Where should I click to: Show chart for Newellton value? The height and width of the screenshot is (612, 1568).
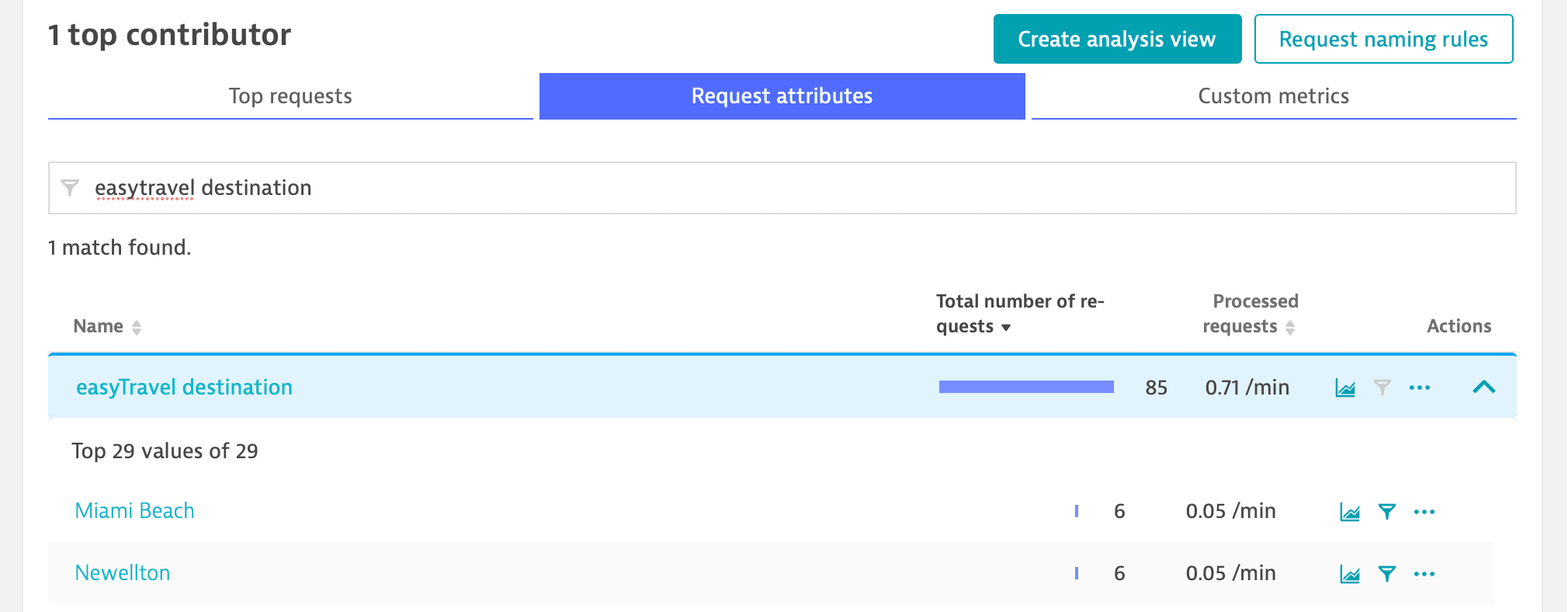tap(1349, 574)
